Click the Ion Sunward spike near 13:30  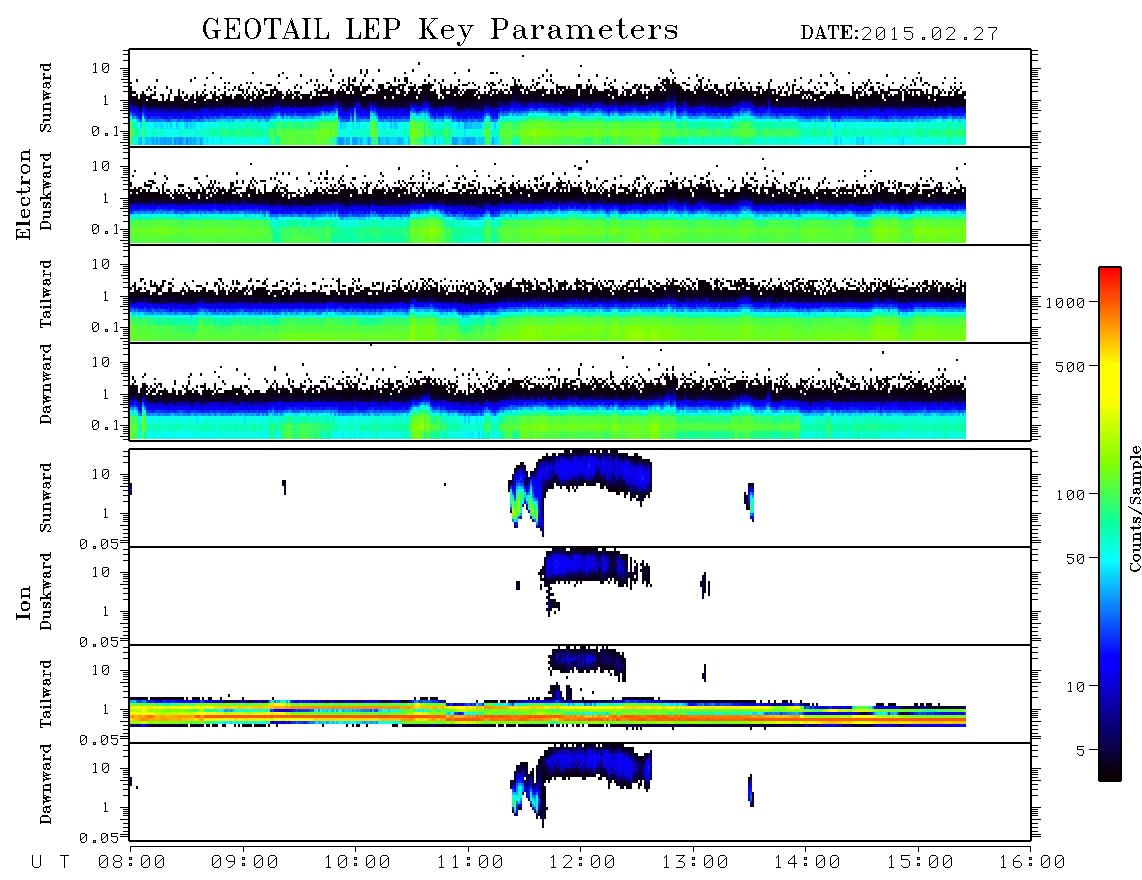coord(750,501)
